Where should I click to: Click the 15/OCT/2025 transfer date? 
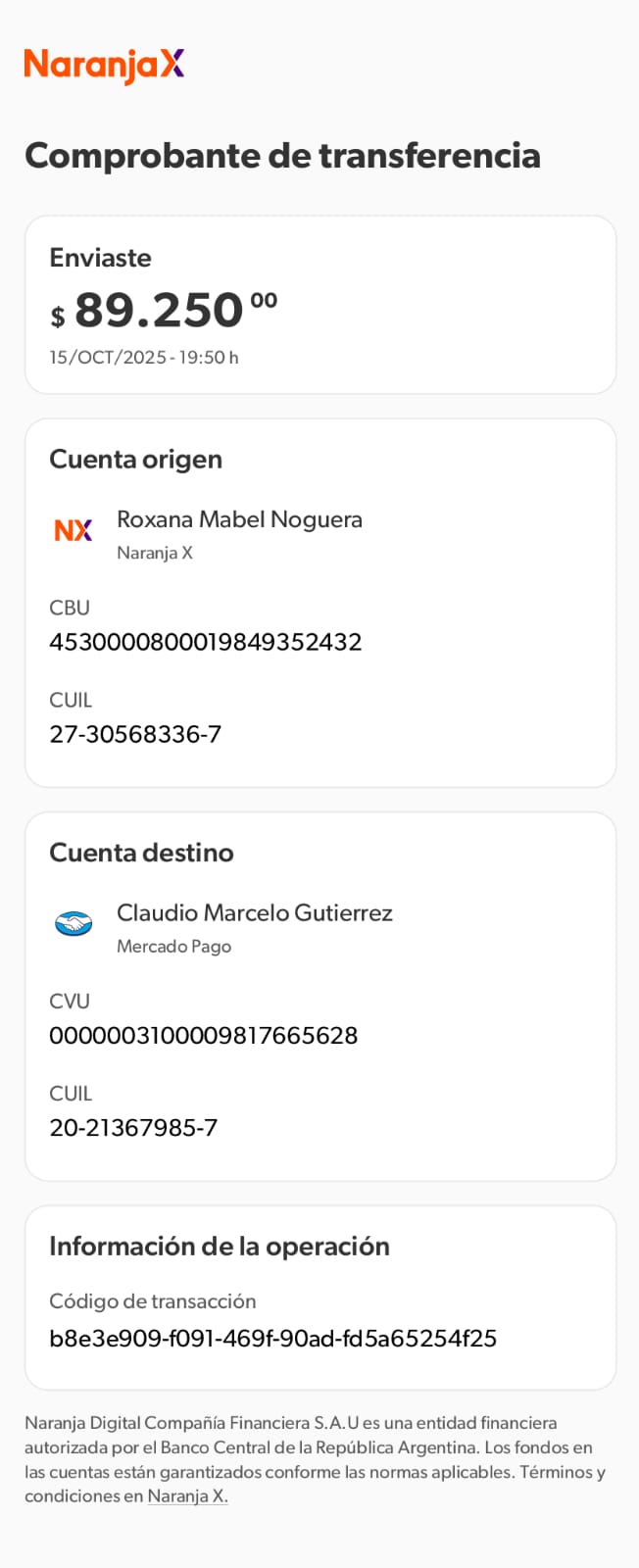[144, 358]
